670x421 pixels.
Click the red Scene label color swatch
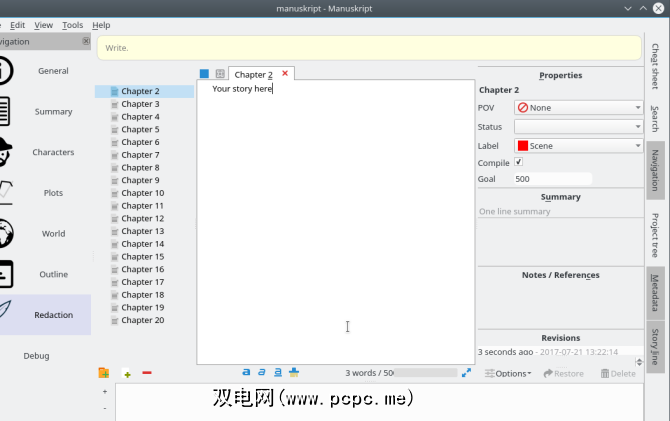point(523,146)
